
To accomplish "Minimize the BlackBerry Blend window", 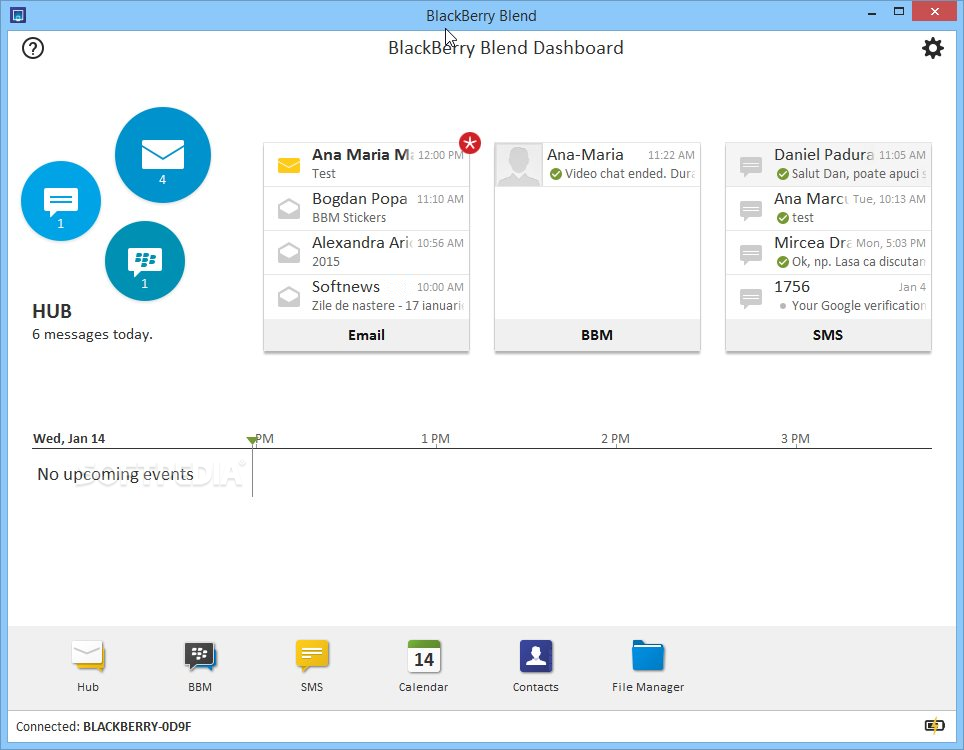I will point(872,12).
